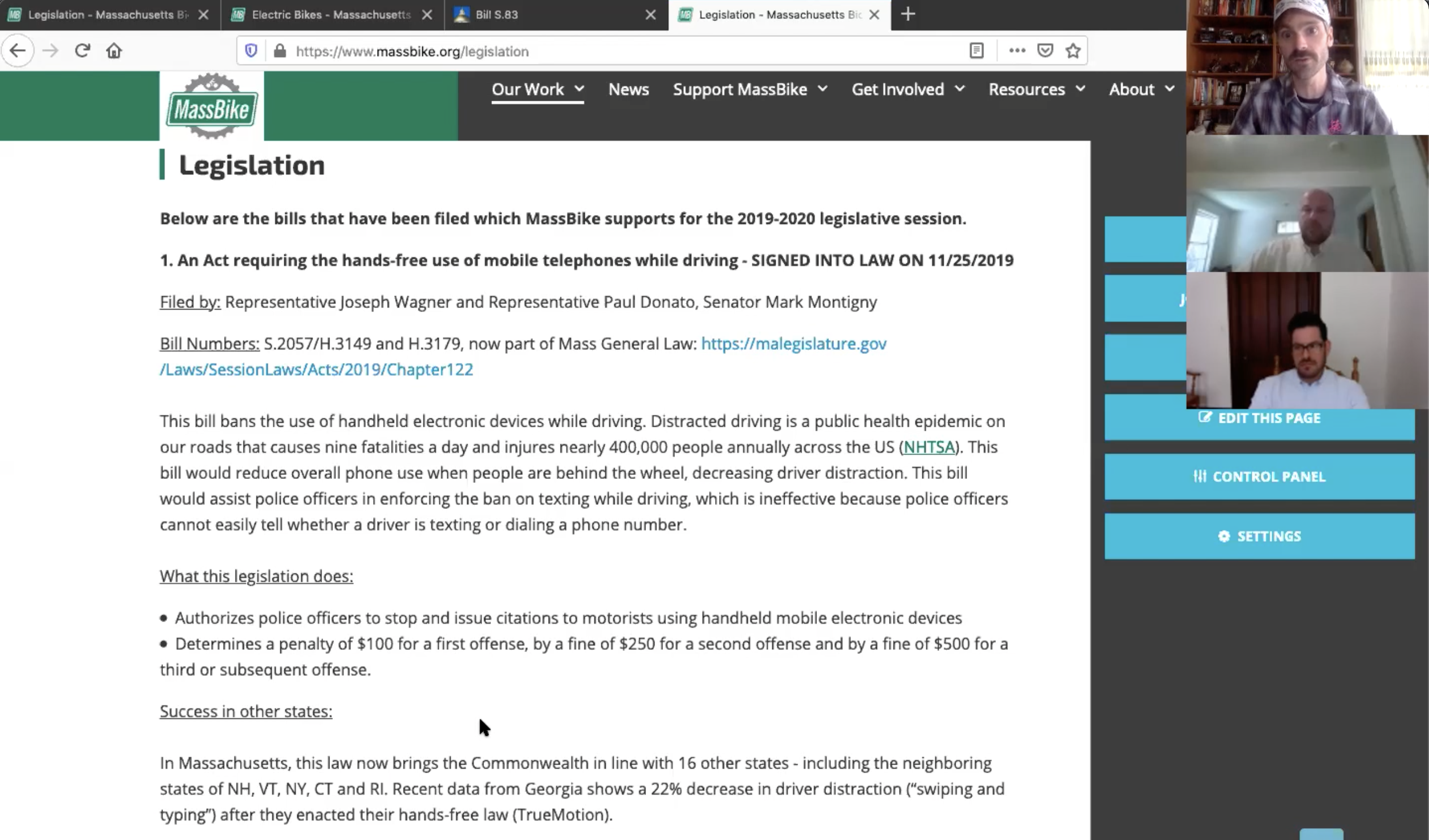Switch to the Bill S.83 tab
1429x840 pixels.
pyautogui.click(x=496, y=15)
